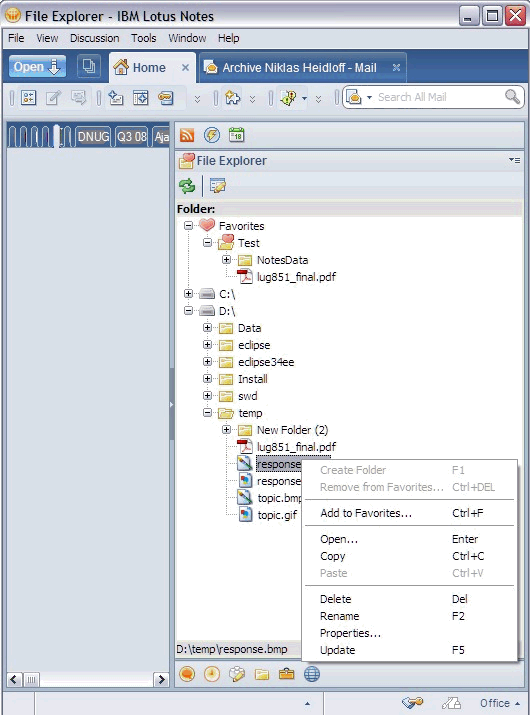The height and width of the screenshot is (715, 530).
Task: Open the calendar icon in sidebar header
Action: 236,135
